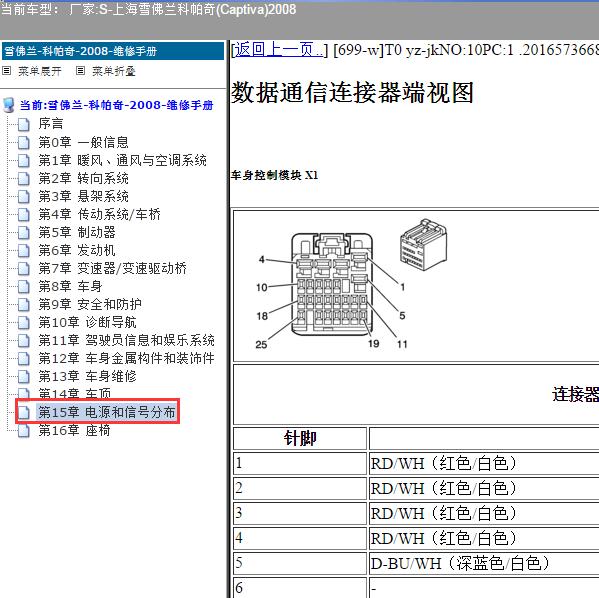Click the page icon of 第6章 发动机
The width and height of the screenshot is (599, 598).
pos(24,251)
